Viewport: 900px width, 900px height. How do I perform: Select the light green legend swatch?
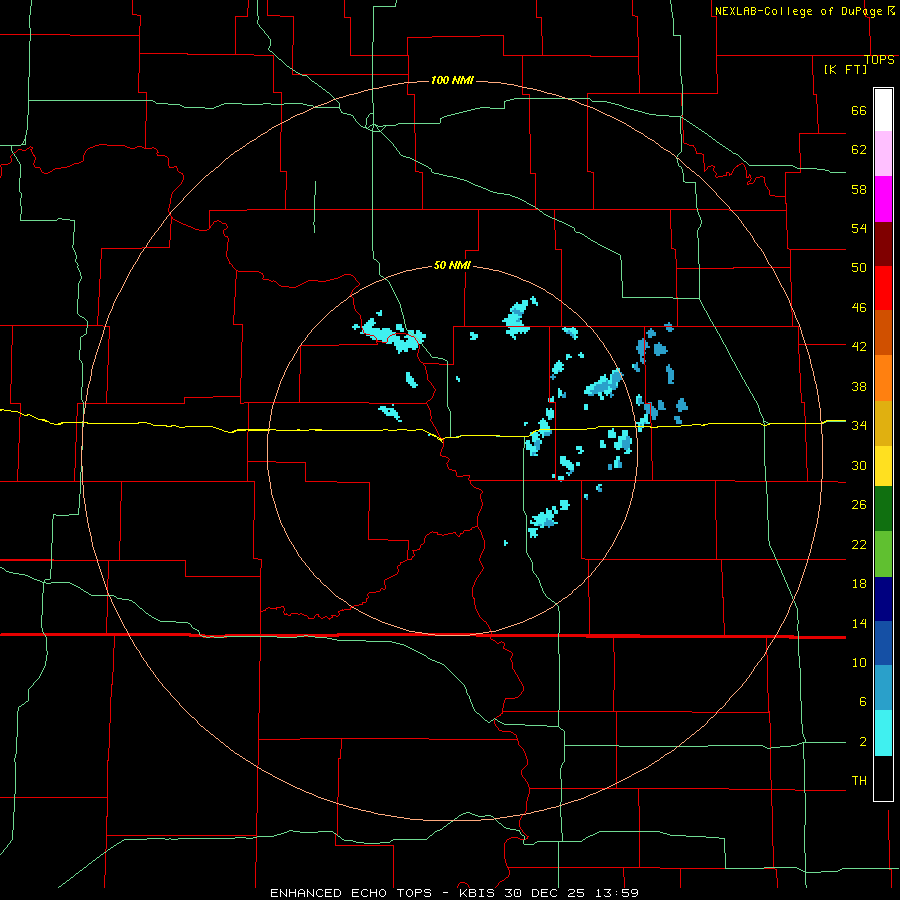[x=883, y=554]
